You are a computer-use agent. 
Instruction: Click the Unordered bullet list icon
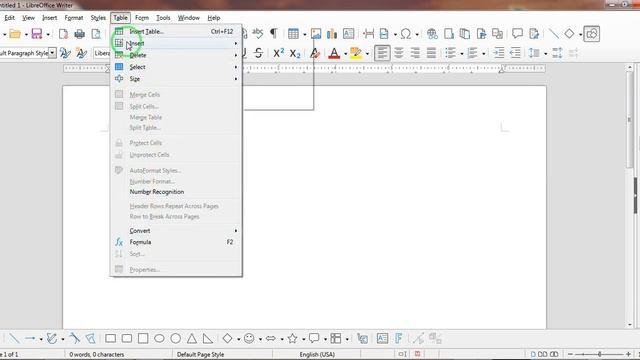point(451,53)
